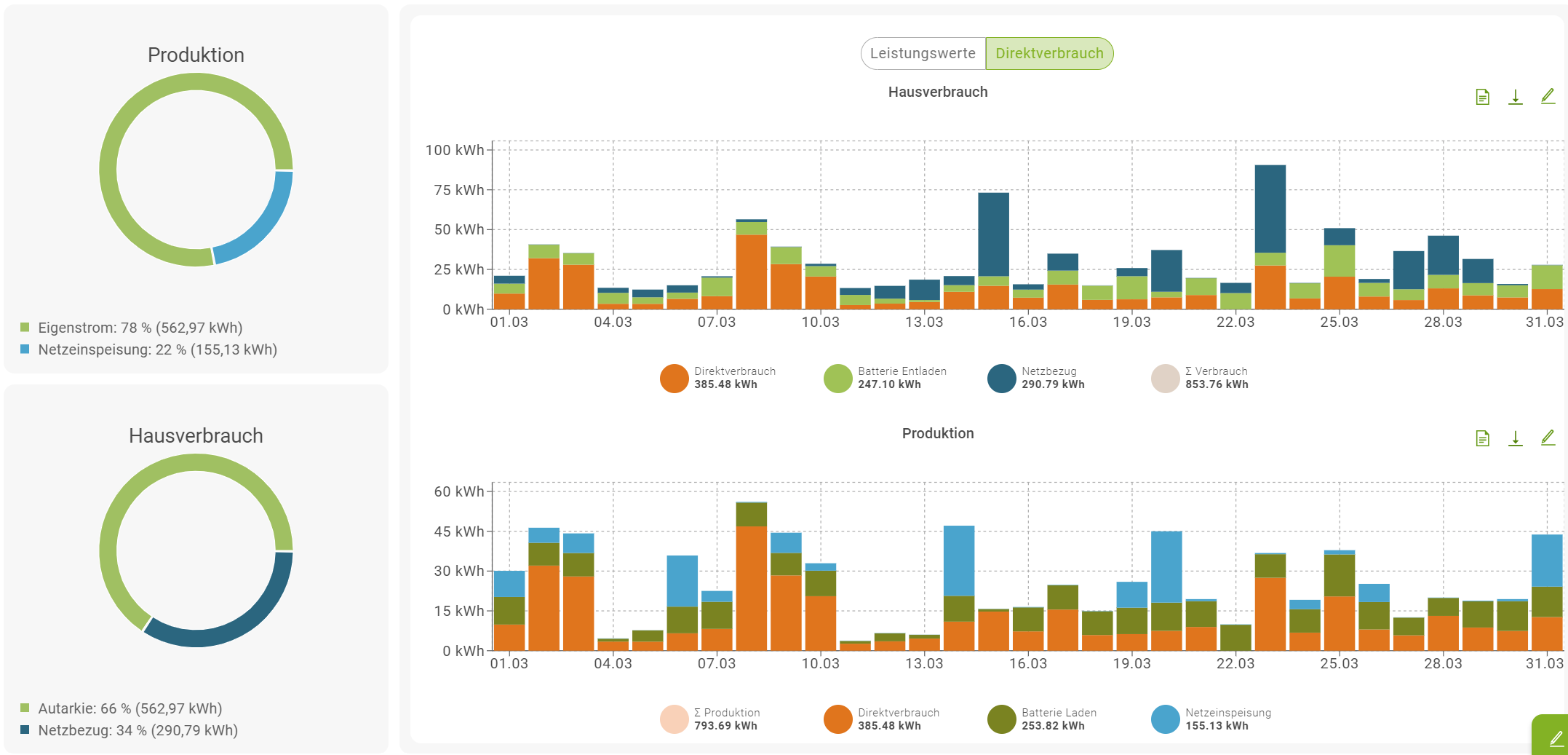Download the Produktion chart data
The width and height of the screenshot is (1568, 755).
[x=1515, y=438]
